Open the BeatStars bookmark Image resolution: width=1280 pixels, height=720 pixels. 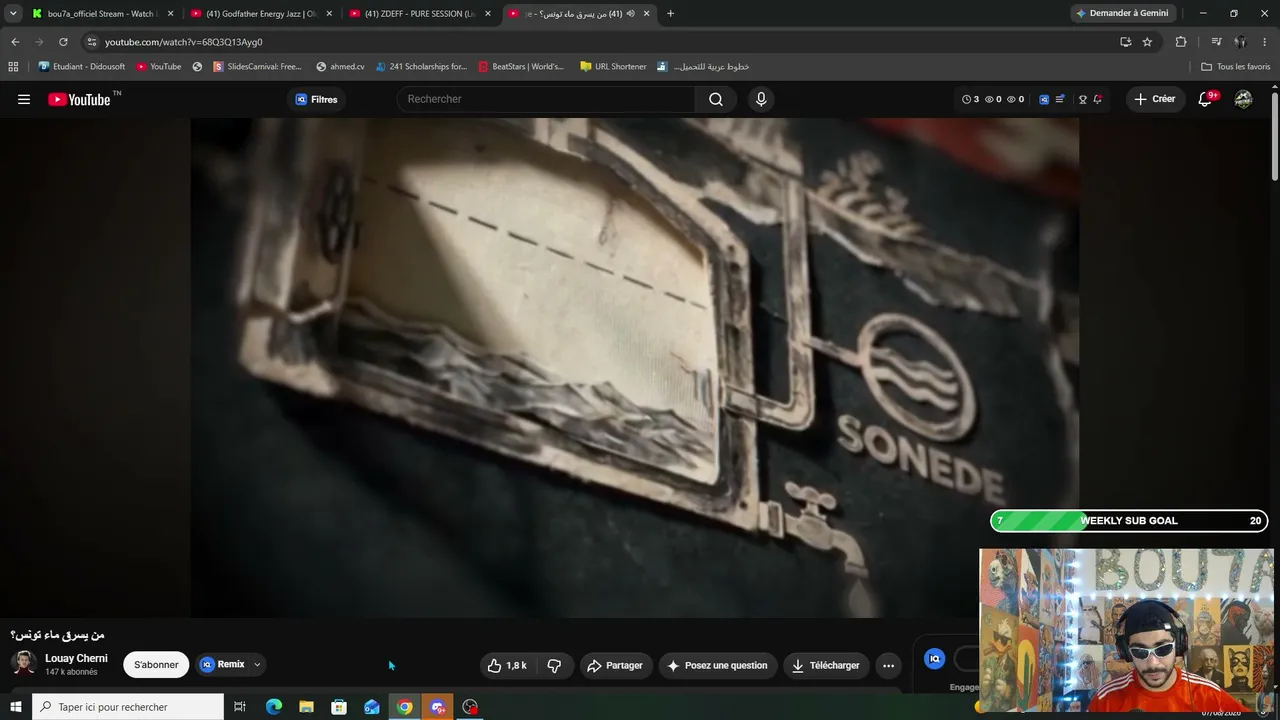tap(521, 67)
